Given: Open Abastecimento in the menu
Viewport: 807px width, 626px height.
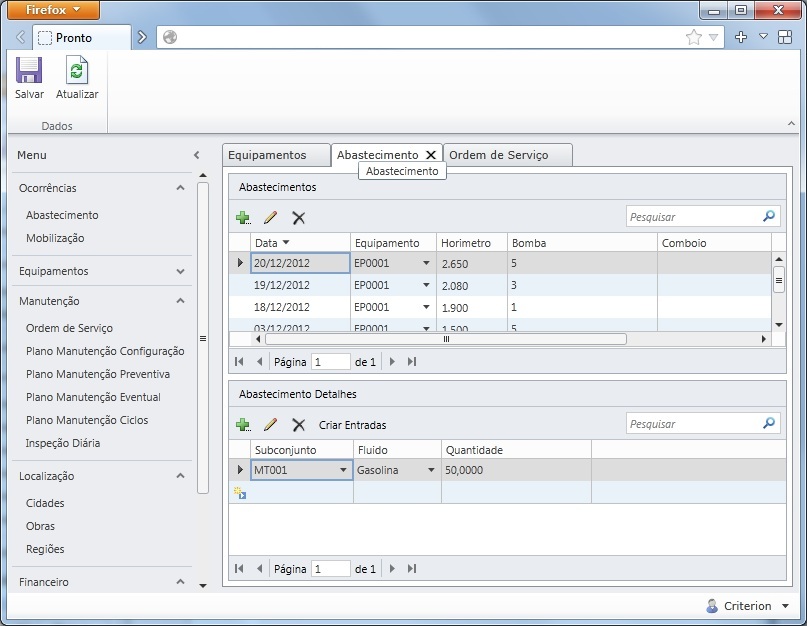Looking at the screenshot, I should [62, 215].
